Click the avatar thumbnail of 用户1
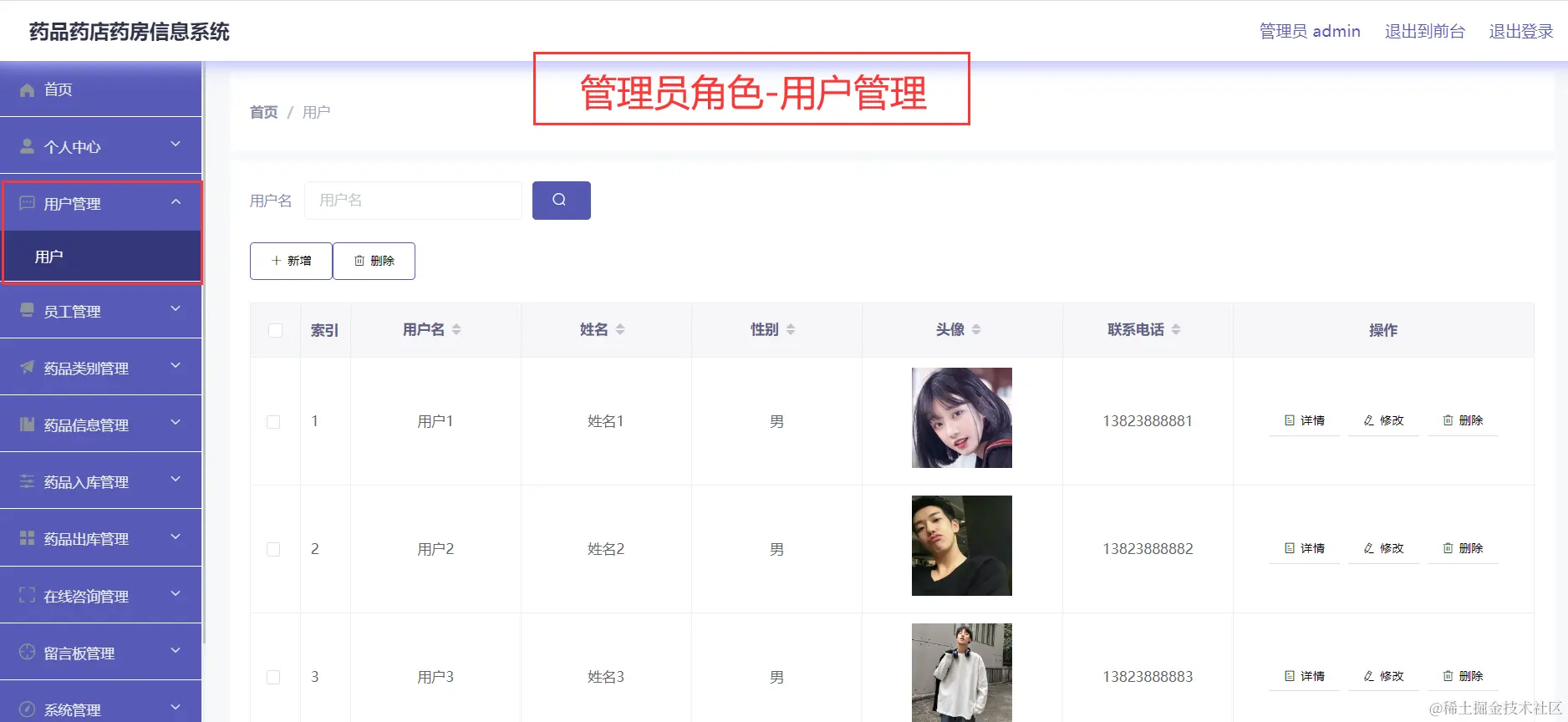Viewport: 1568px width, 722px height. (x=962, y=418)
